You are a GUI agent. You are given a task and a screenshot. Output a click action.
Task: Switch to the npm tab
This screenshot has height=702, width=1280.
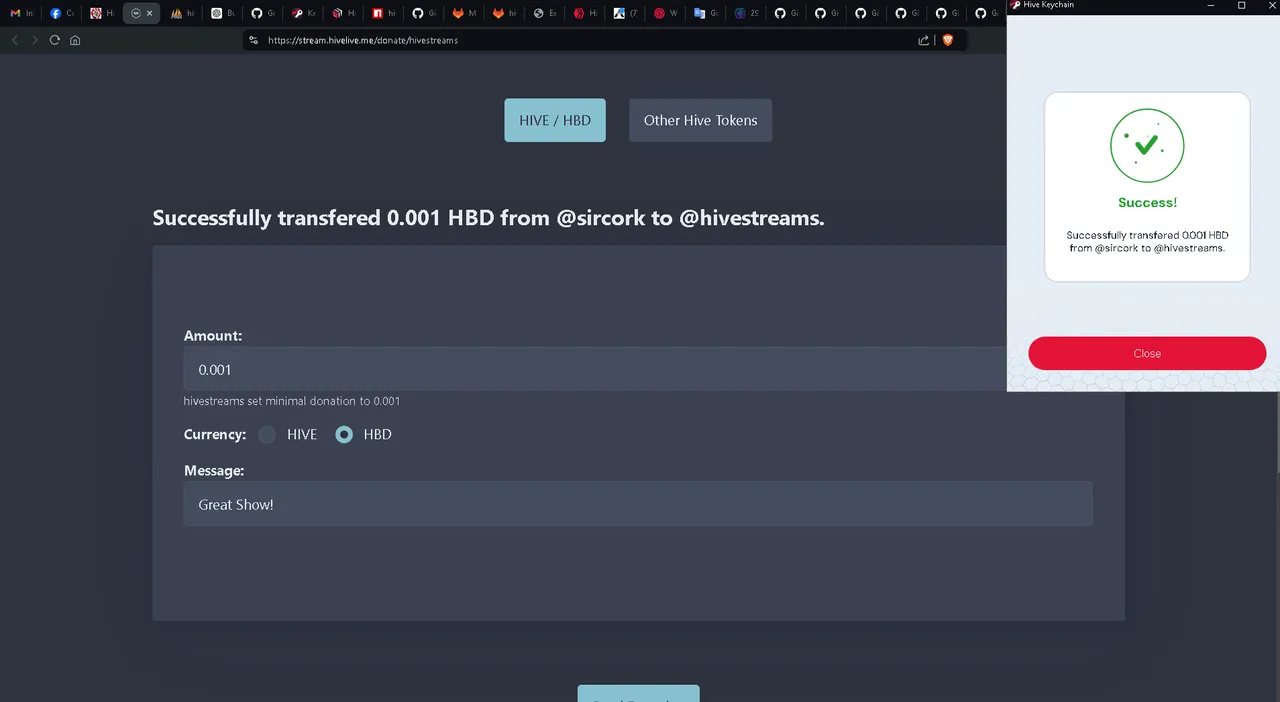click(383, 13)
